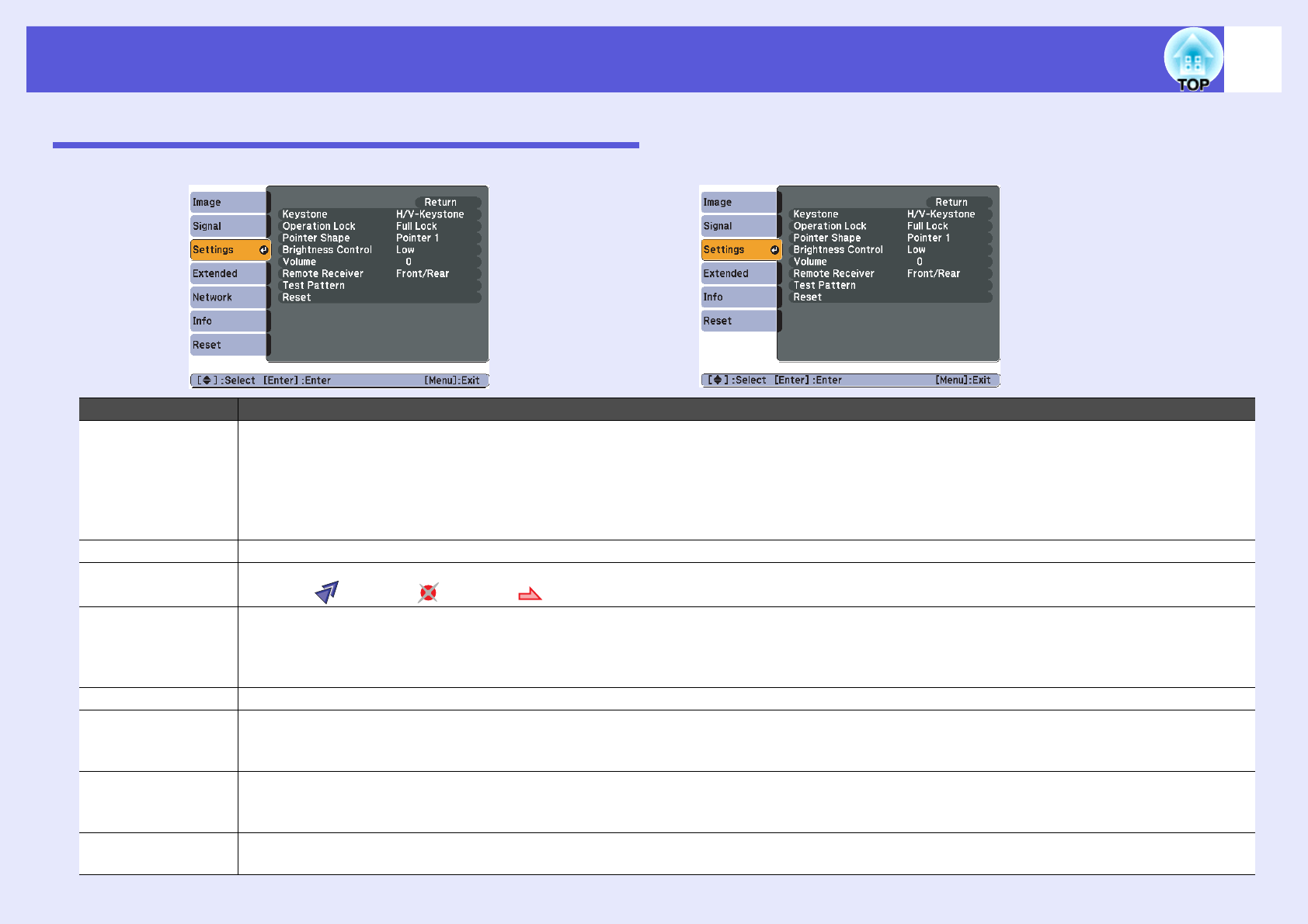Open the Extended tab in the left menu
Viewport: 1308px width, 924px height.
pos(228,273)
